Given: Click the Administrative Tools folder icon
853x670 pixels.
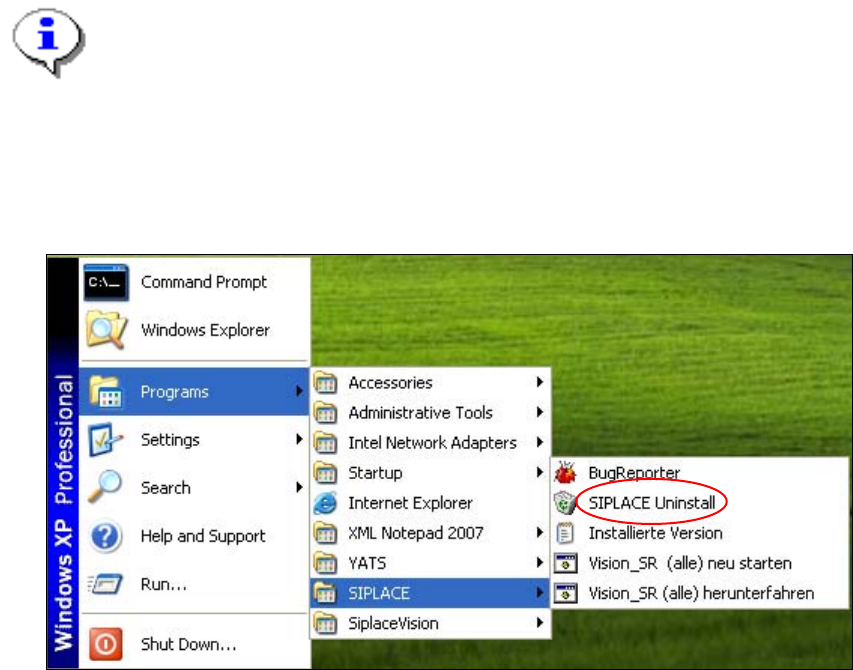Looking at the screenshot, I should click(325, 412).
